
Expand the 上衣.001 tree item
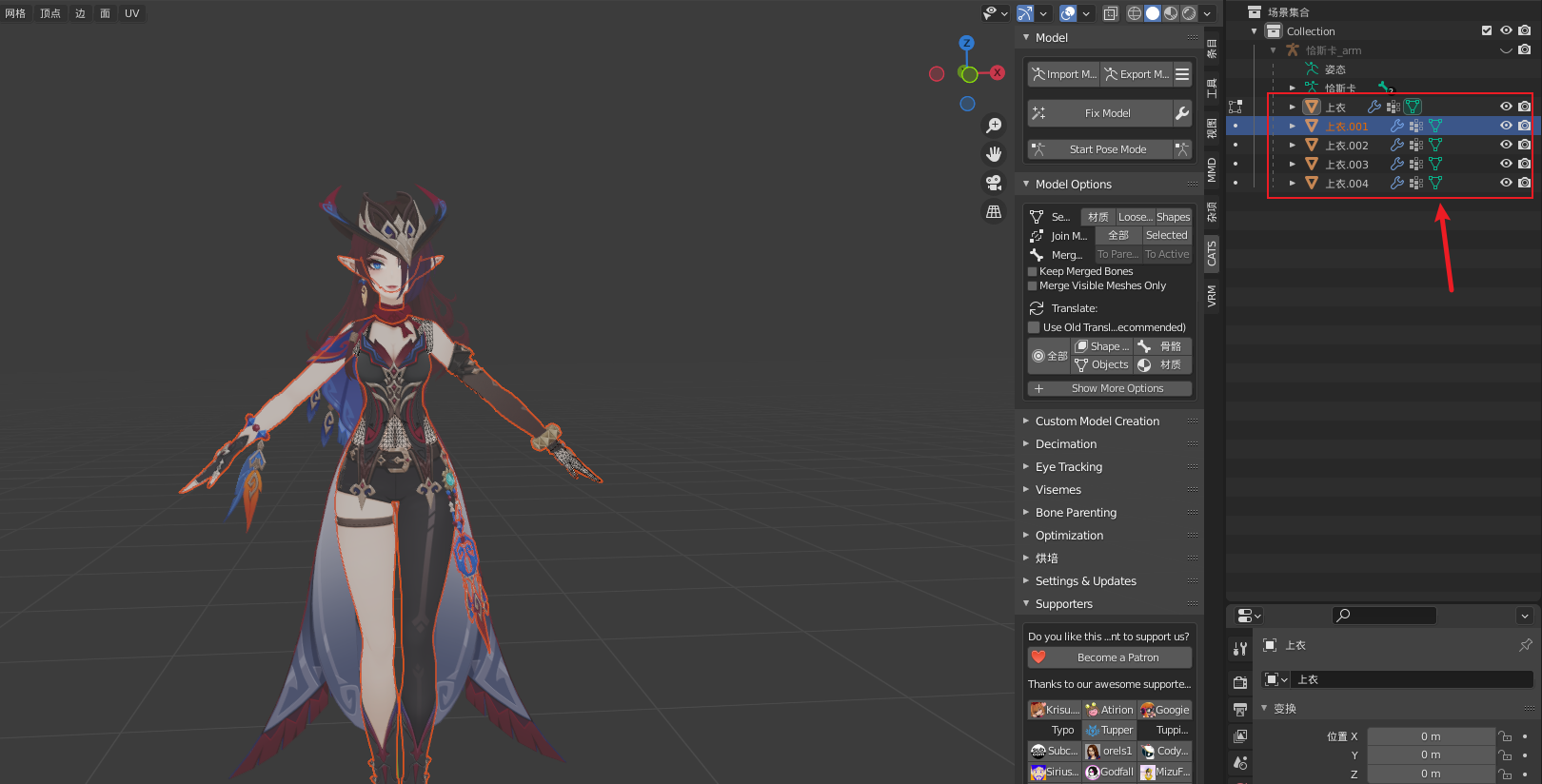[1292, 126]
